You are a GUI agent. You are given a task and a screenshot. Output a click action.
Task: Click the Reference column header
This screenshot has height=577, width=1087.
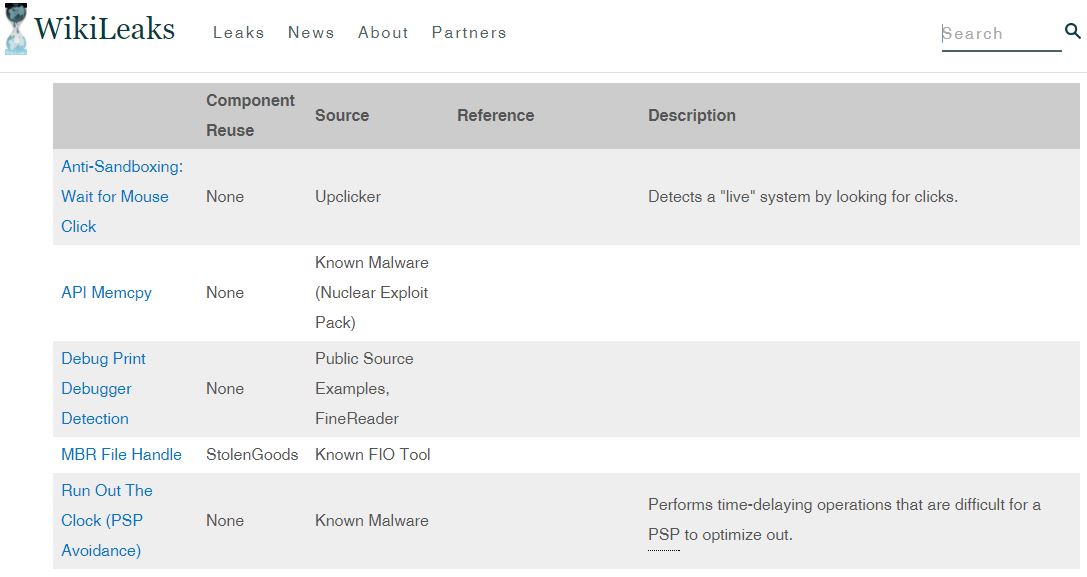point(495,115)
